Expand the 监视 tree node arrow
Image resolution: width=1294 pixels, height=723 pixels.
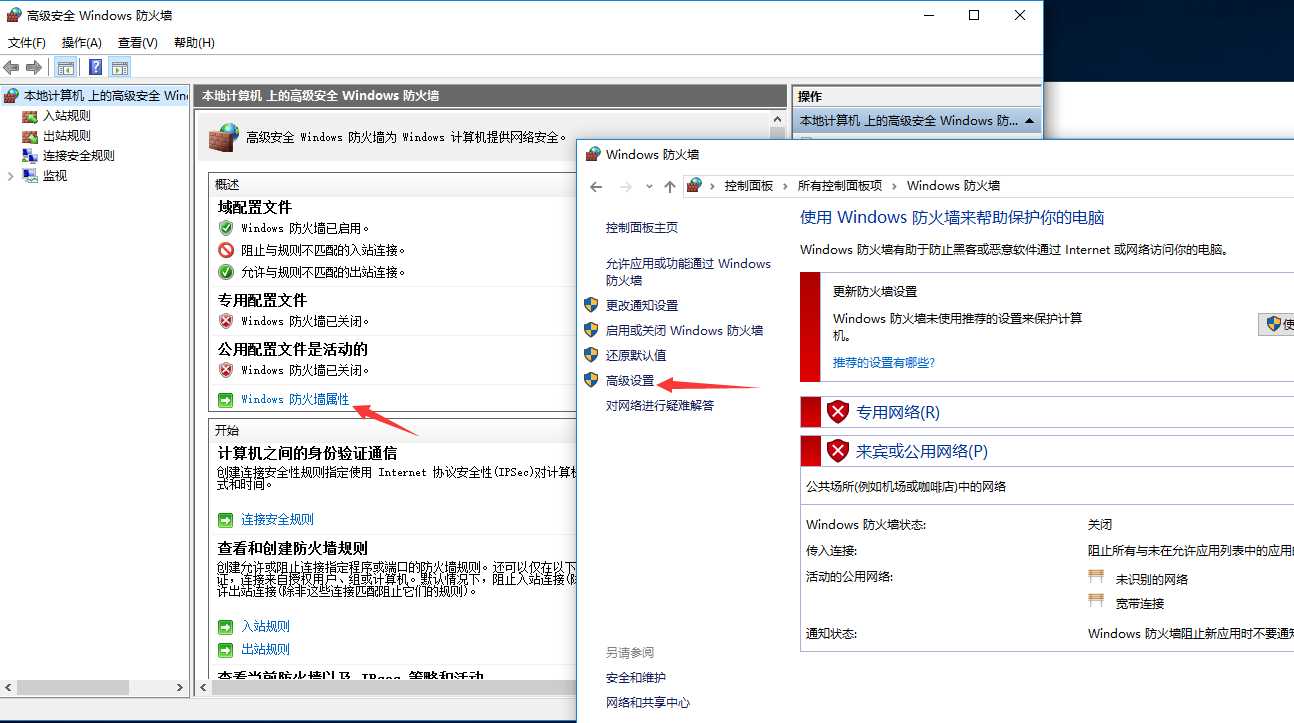pyautogui.click(x=11, y=176)
